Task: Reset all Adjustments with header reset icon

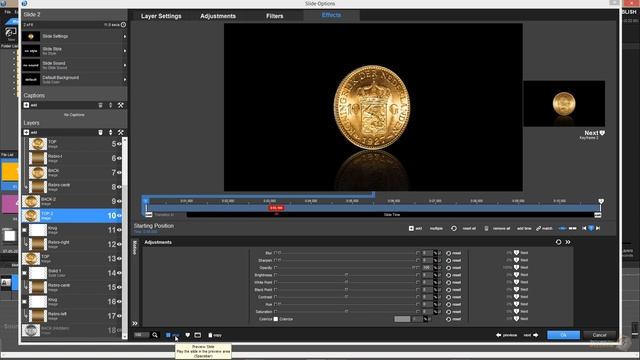Action: (x=558, y=242)
